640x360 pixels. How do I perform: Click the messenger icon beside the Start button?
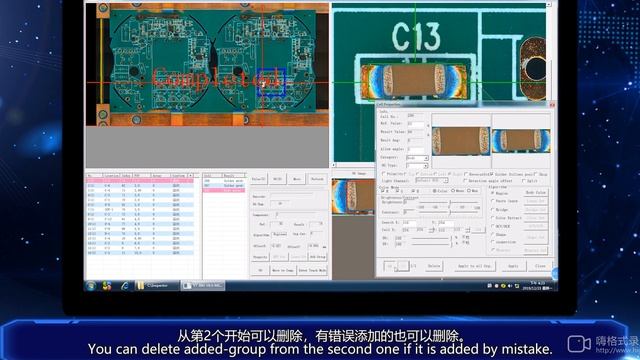pos(107,286)
